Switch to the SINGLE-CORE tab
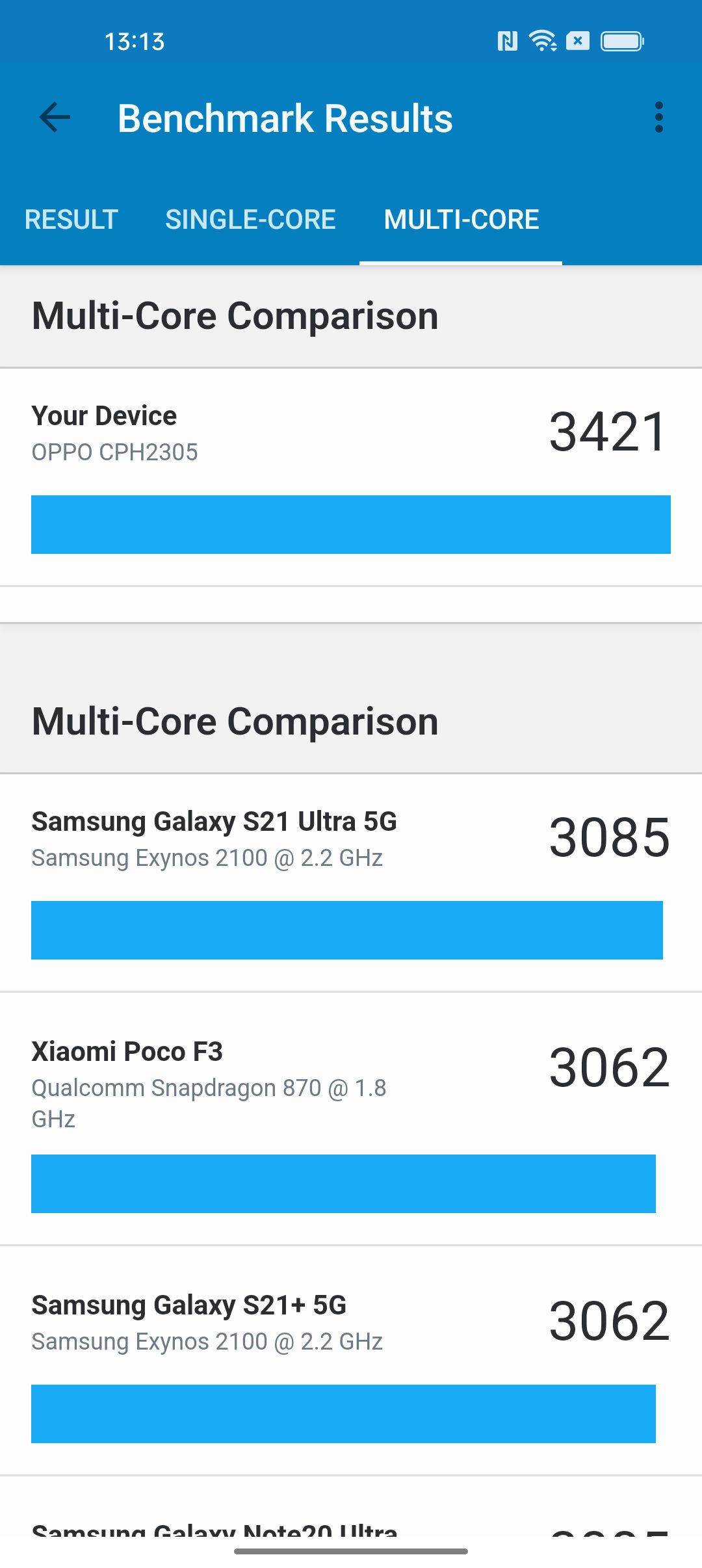Viewport: 702px width, 1568px height. tap(250, 220)
